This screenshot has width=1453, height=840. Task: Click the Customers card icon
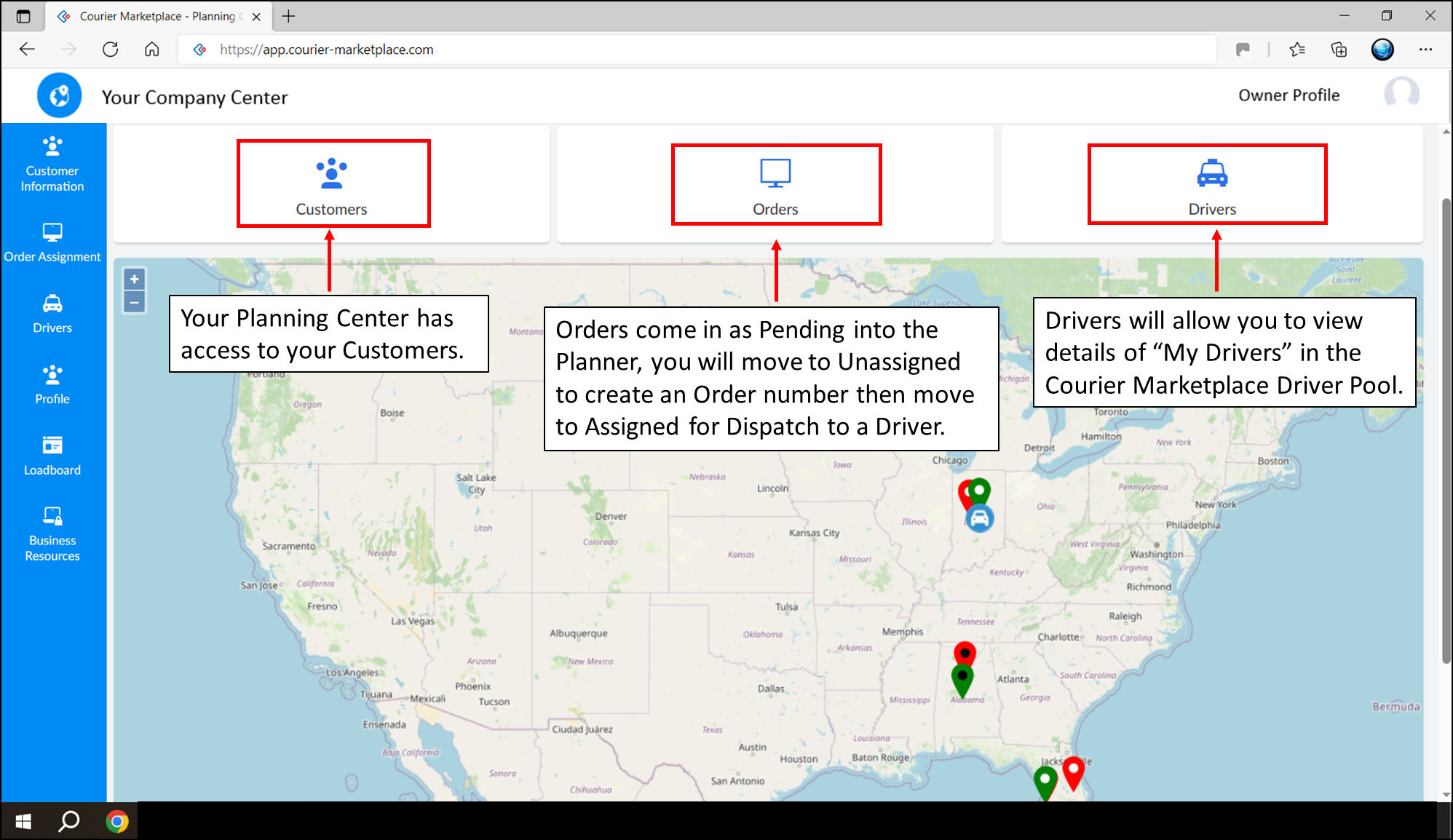click(332, 173)
